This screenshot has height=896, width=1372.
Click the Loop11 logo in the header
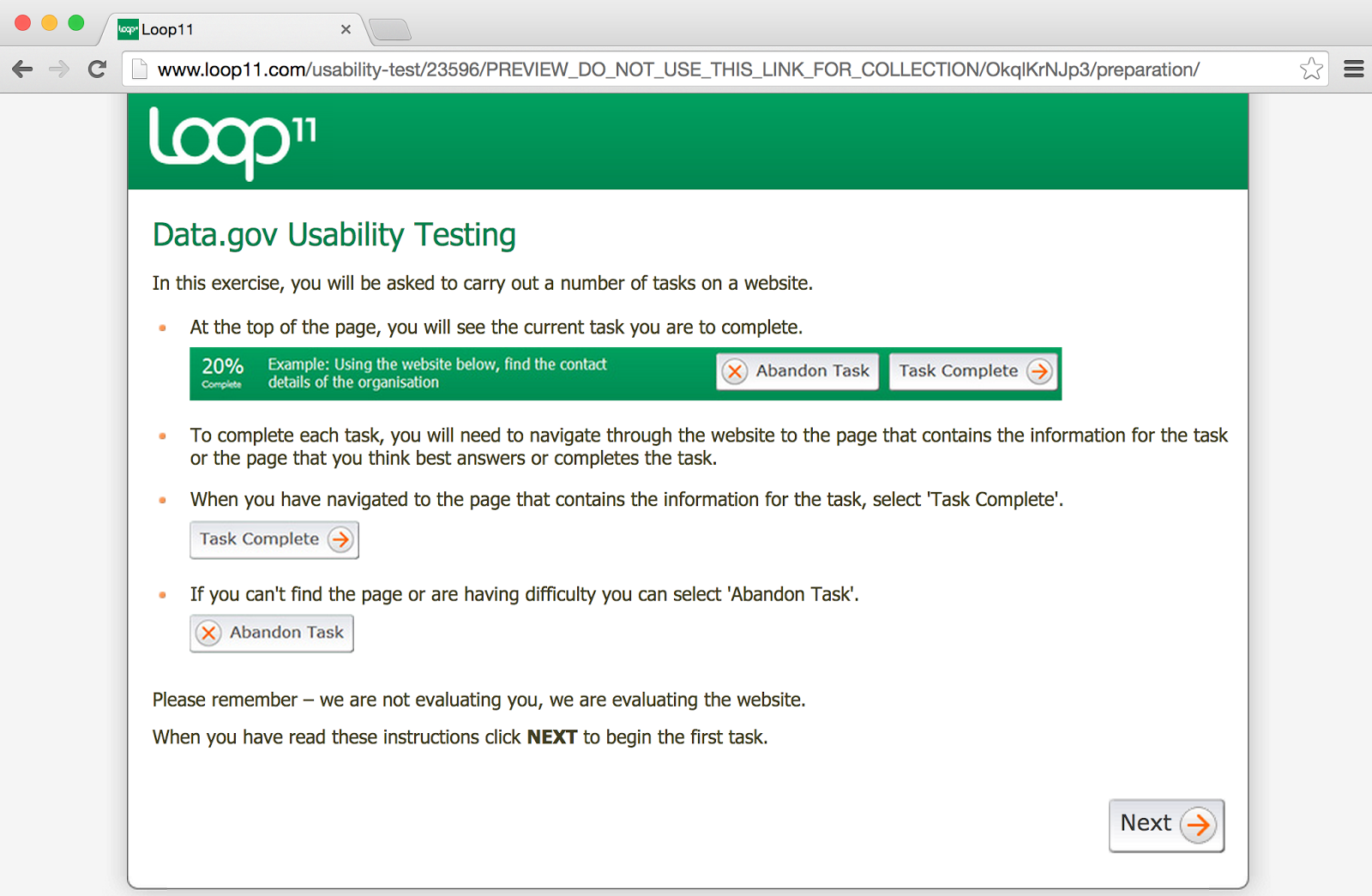tap(233, 142)
